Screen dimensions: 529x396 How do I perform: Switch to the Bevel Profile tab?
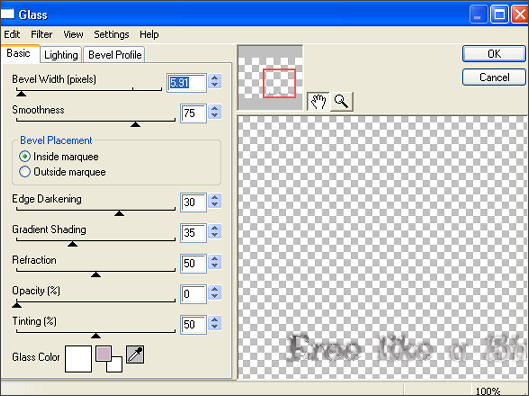[x=114, y=55]
